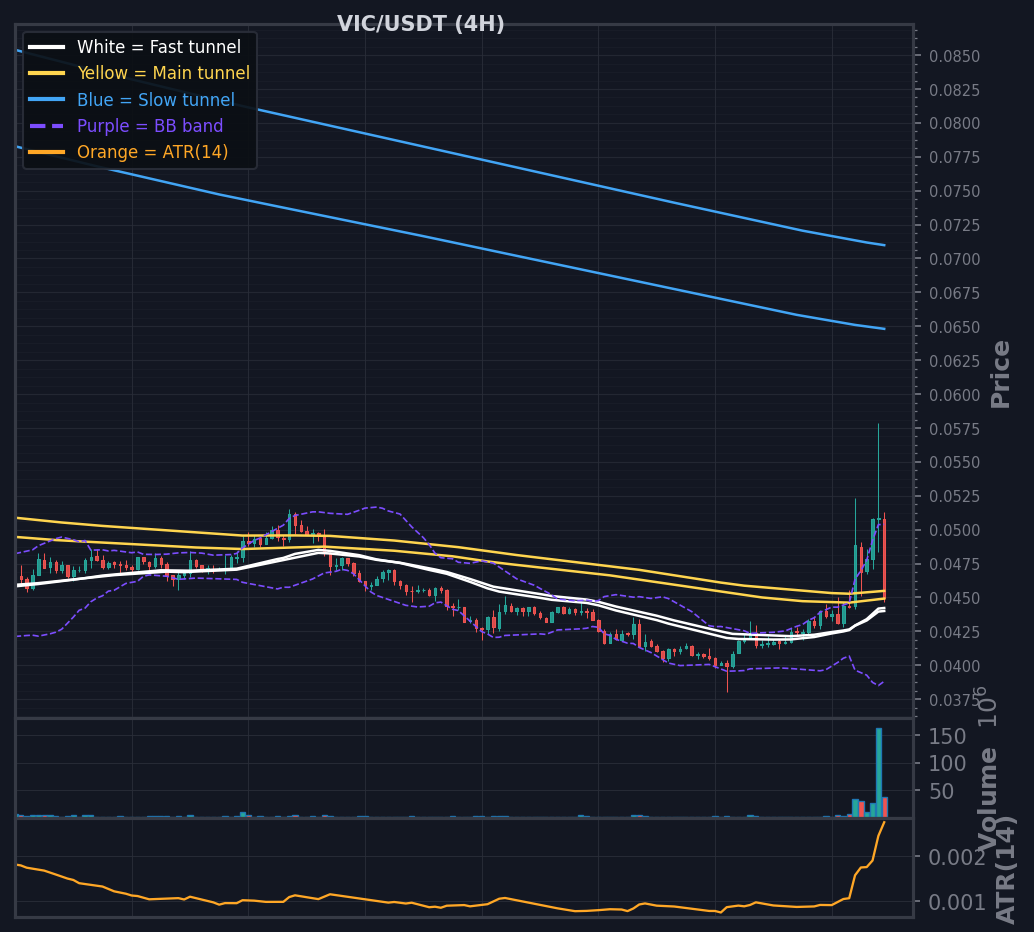Click the VIC/USDT (4H) chart title
This screenshot has height=932, width=1034.
tap(421, 24)
